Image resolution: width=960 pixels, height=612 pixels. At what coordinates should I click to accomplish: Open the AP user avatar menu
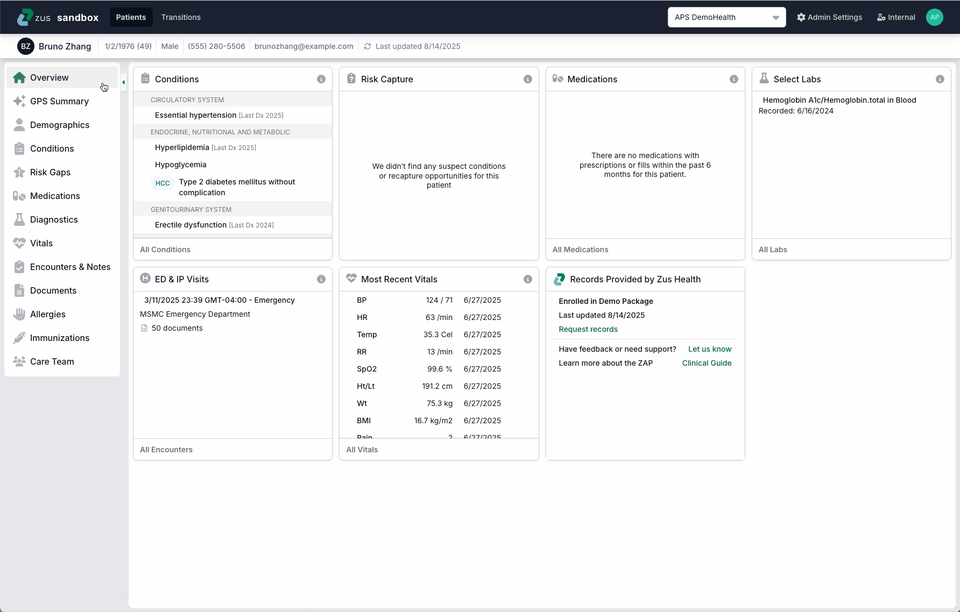pyautogui.click(x=934, y=17)
